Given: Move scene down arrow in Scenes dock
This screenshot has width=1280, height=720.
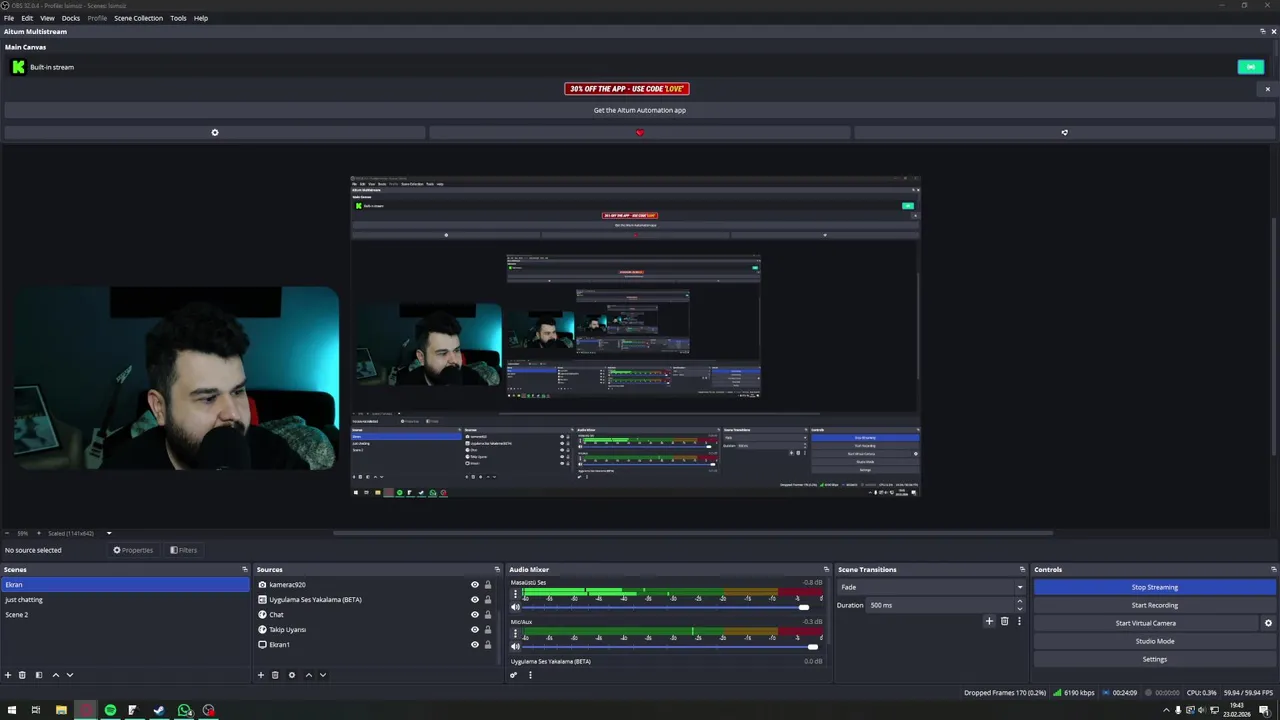Looking at the screenshot, I should [x=69, y=675].
